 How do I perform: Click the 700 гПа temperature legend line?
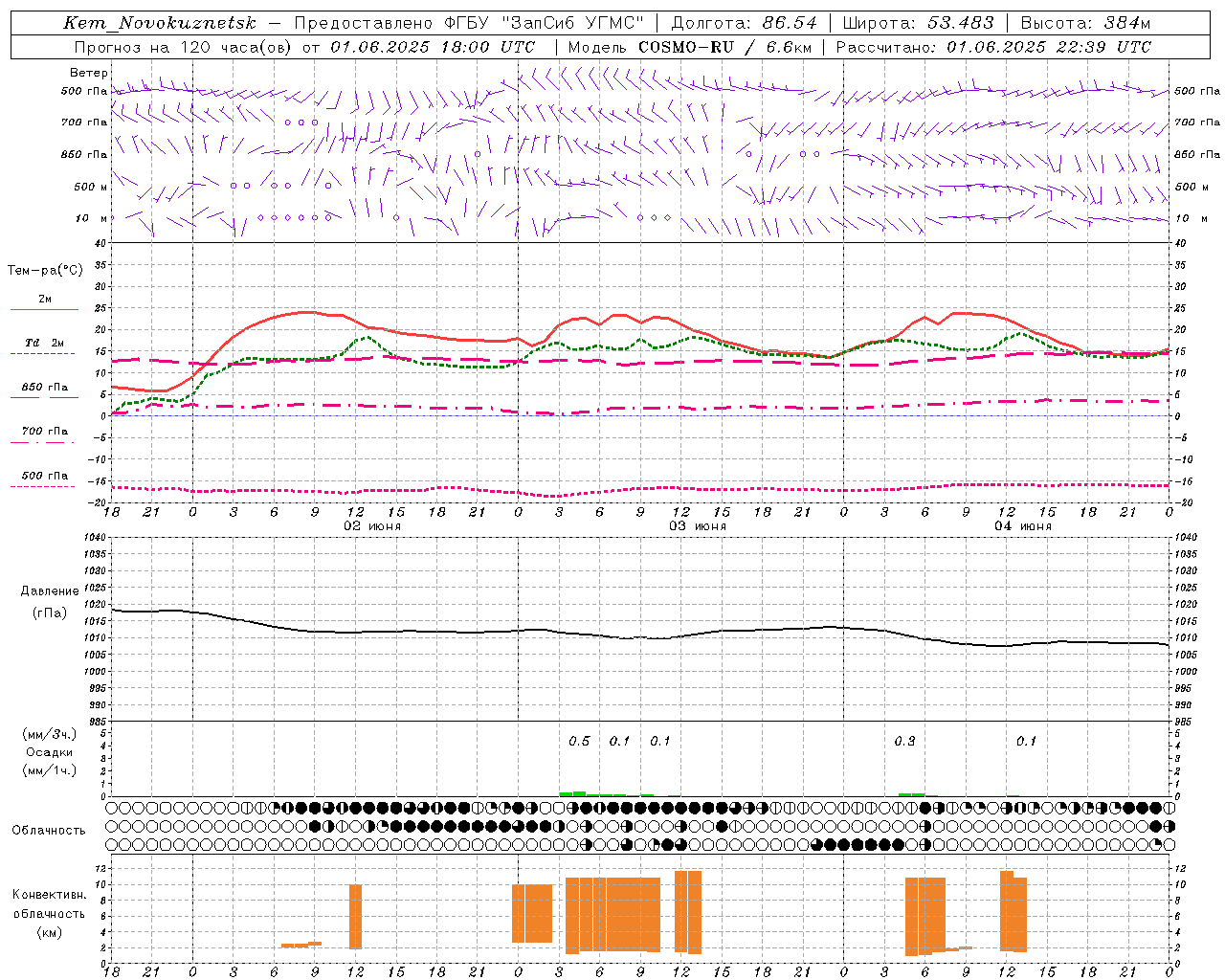(44, 442)
